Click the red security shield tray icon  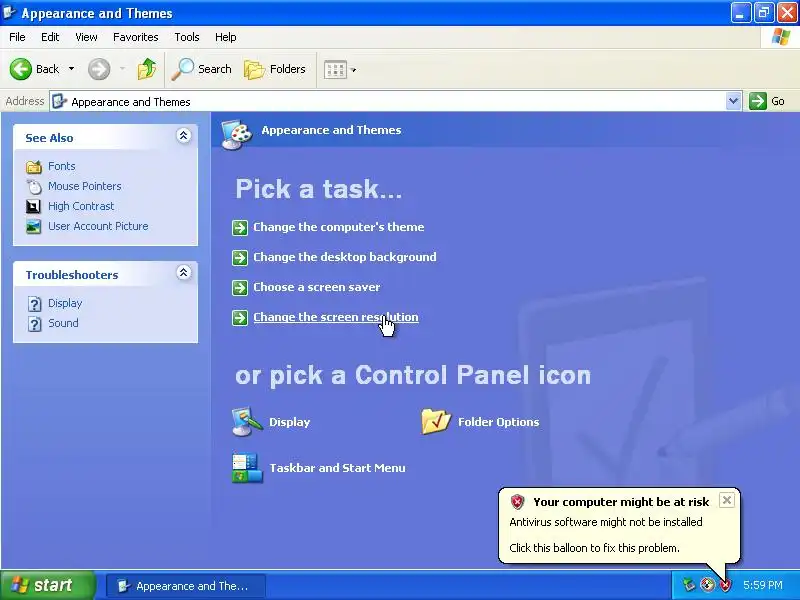point(725,585)
